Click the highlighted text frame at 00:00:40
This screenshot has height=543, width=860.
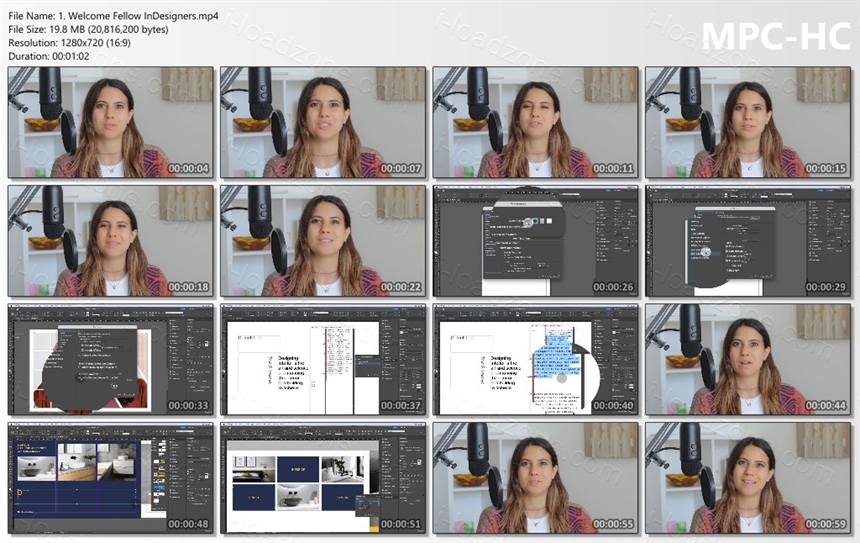click(x=535, y=360)
